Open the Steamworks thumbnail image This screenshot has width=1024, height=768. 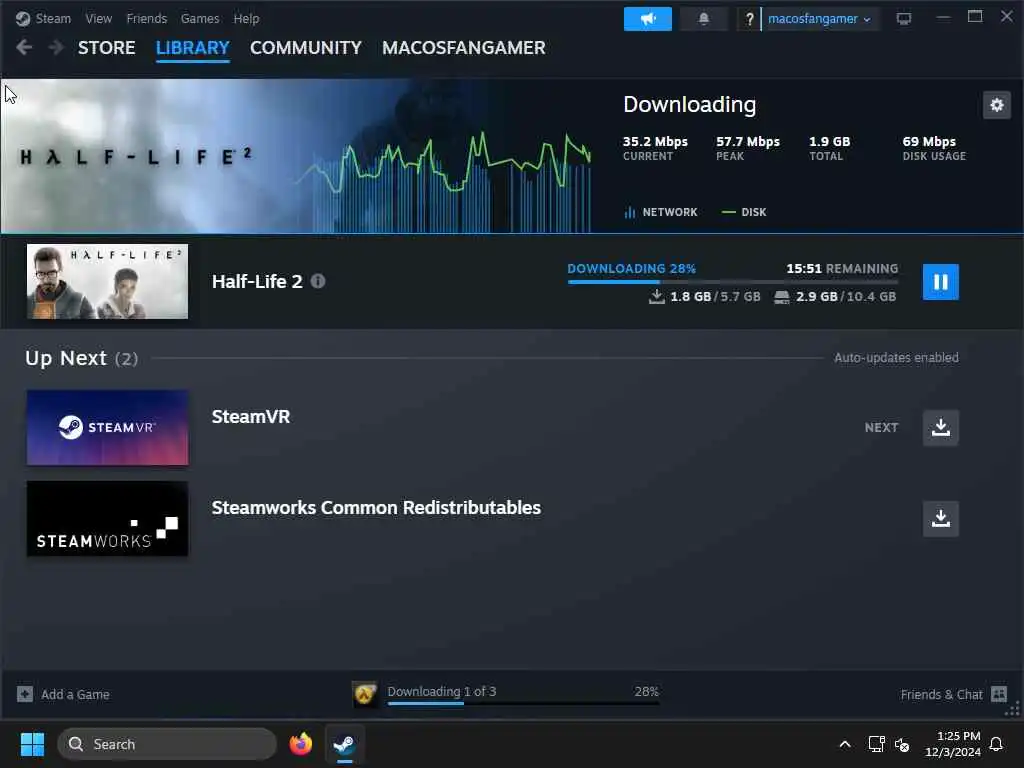click(107, 519)
